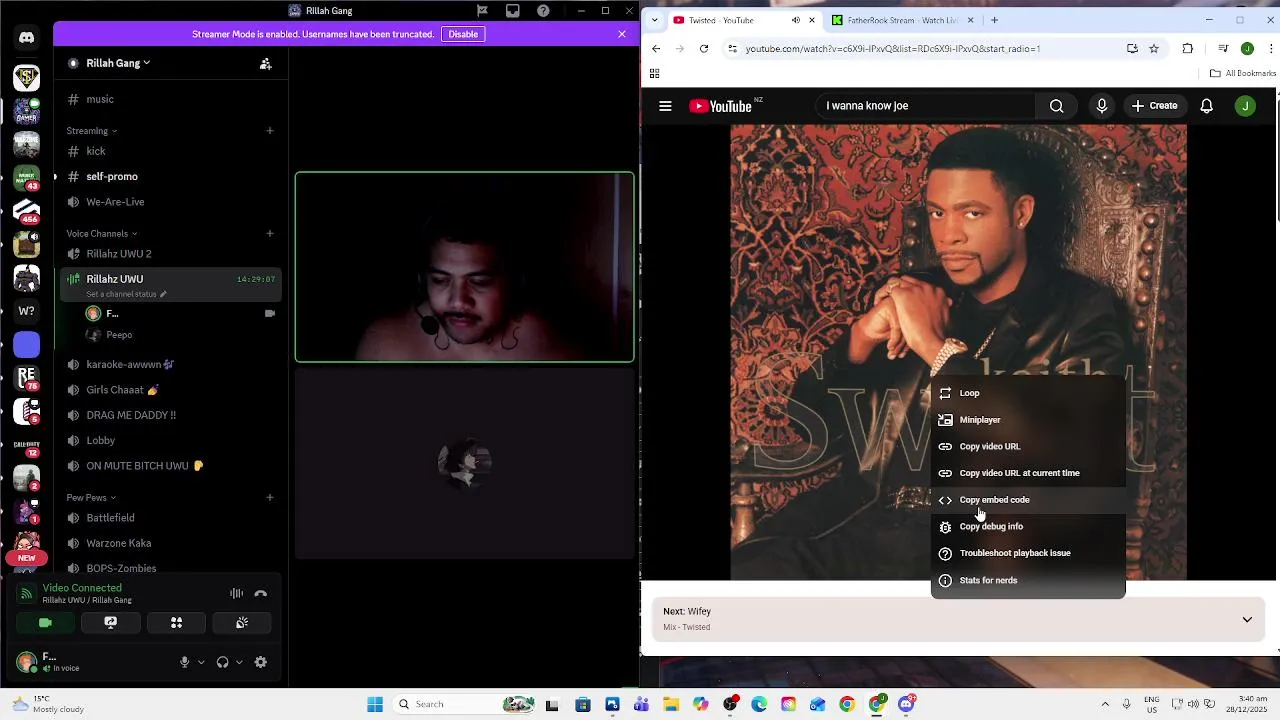
Task: Run search with the magnifier button
Action: pyautogui.click(x=1056, y=106)
